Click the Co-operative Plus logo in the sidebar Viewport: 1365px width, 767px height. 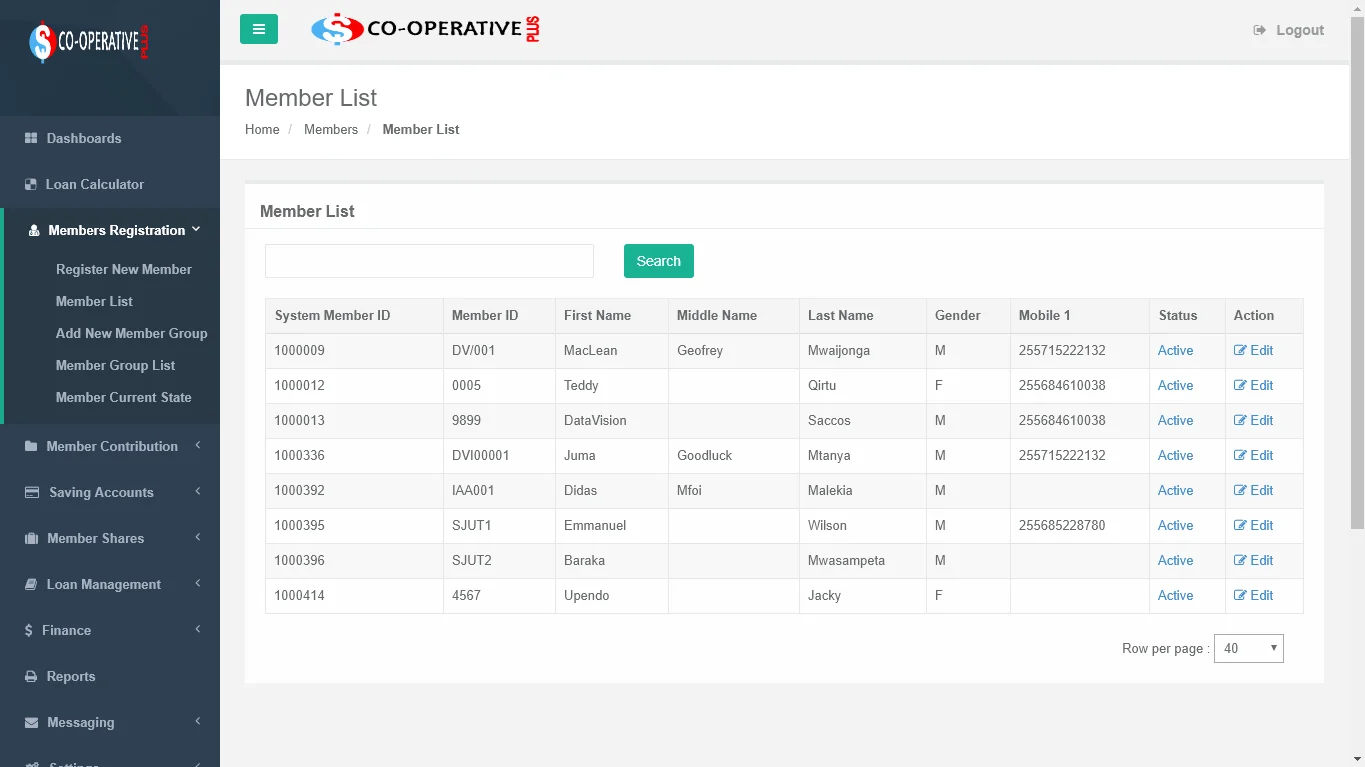tap(89, 42)
